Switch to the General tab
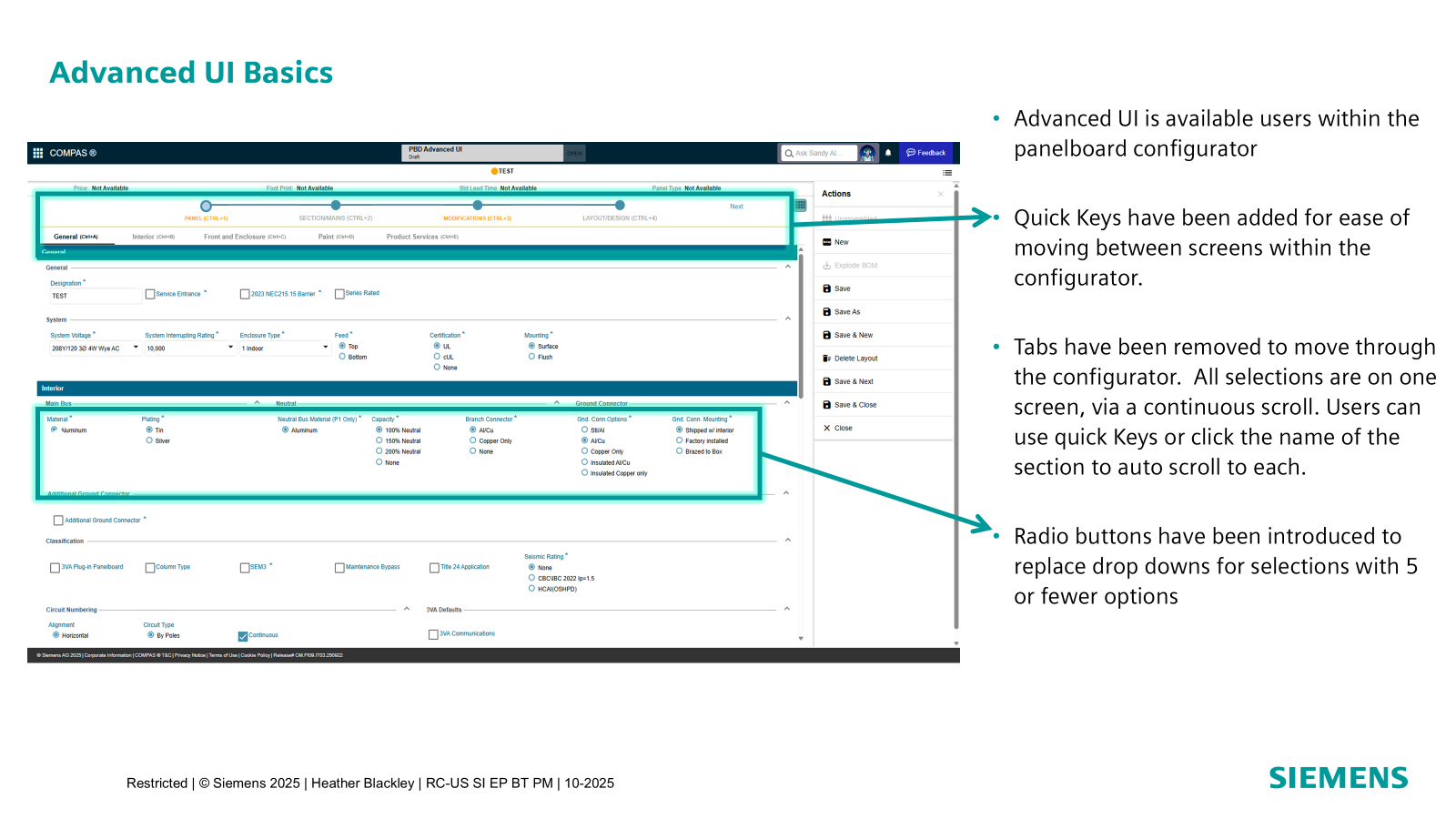 [76, 237]
